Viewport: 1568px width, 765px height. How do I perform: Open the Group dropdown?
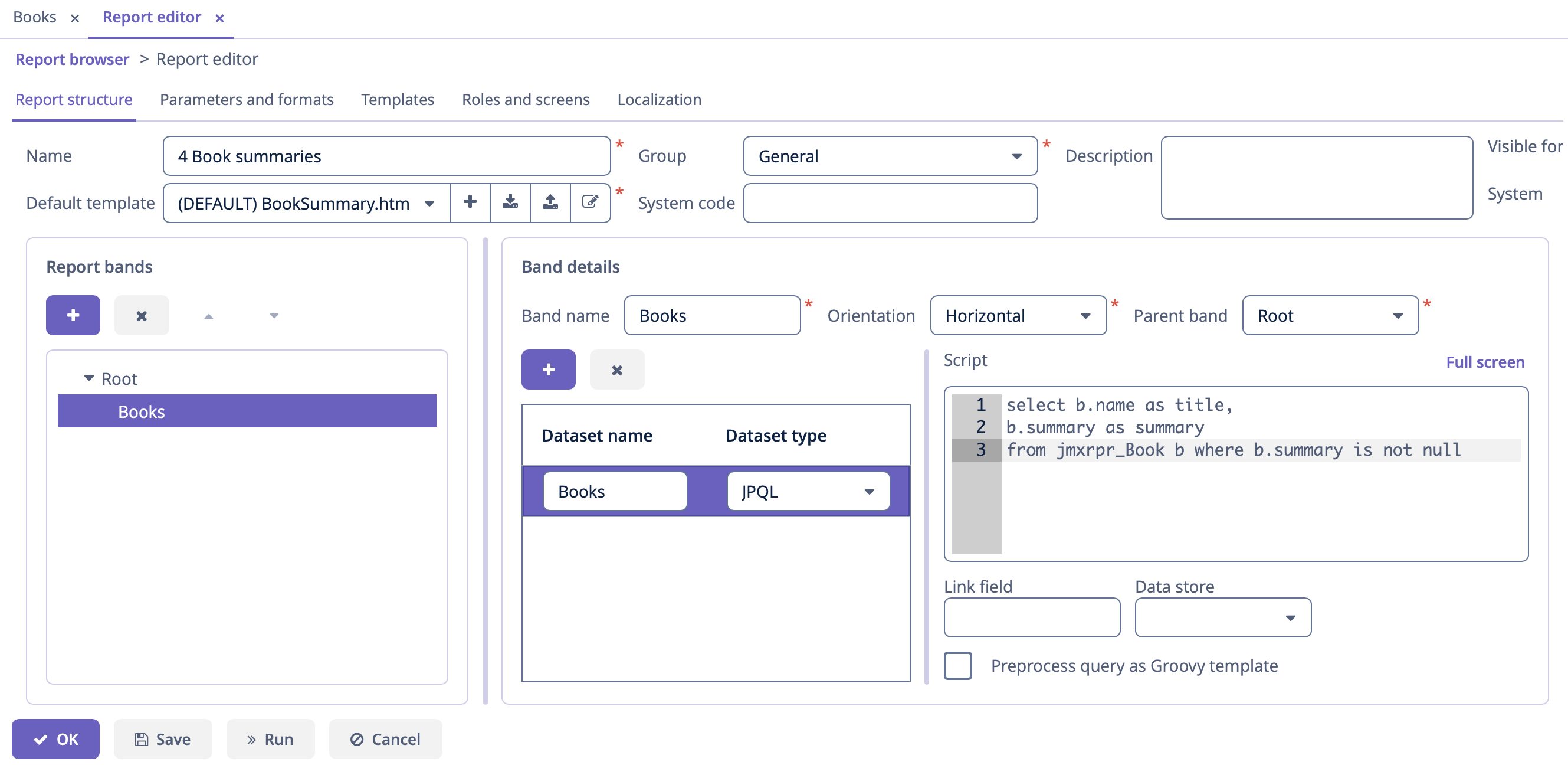tap(1016, 156)
